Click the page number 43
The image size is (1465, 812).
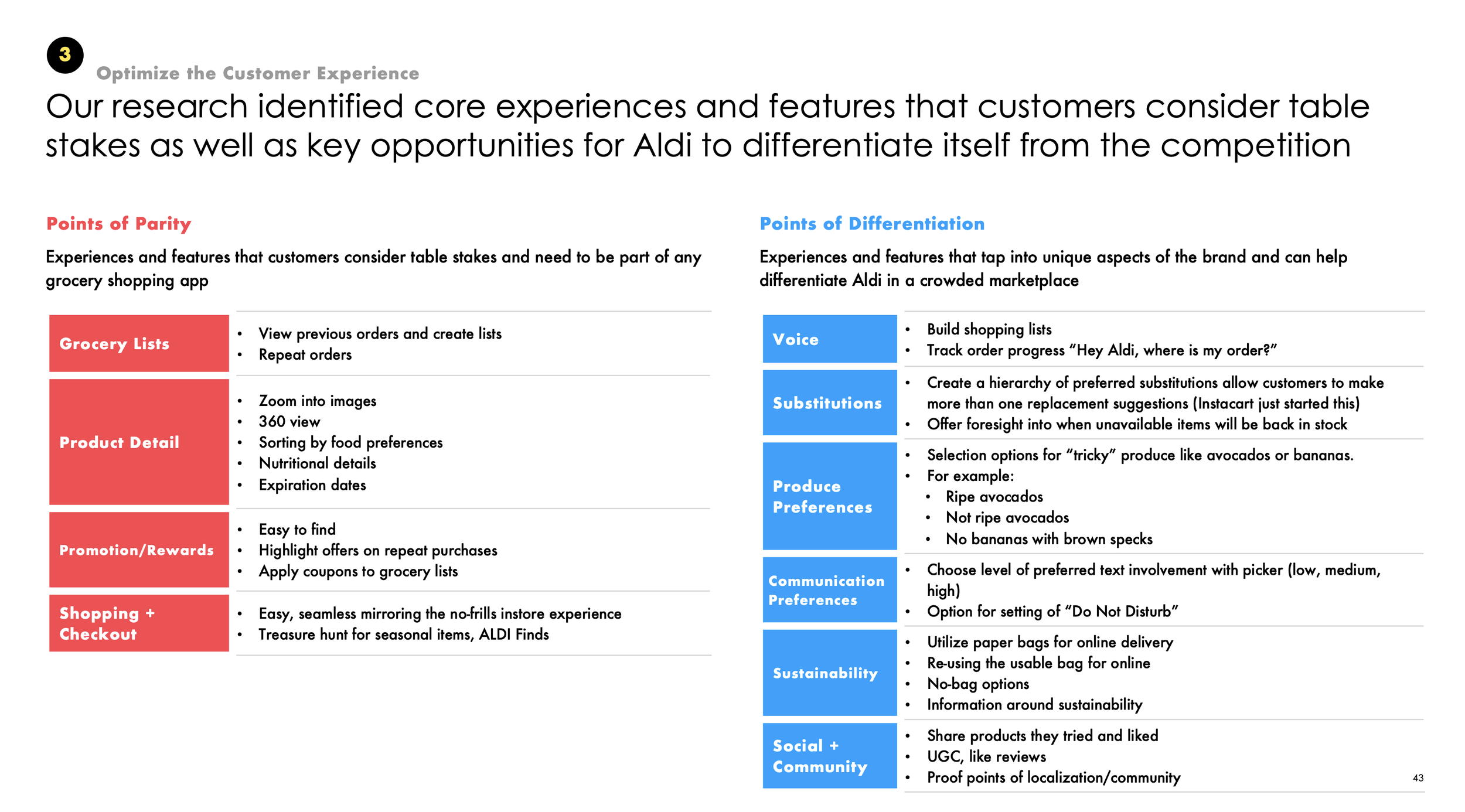[x=1418, y=778]
